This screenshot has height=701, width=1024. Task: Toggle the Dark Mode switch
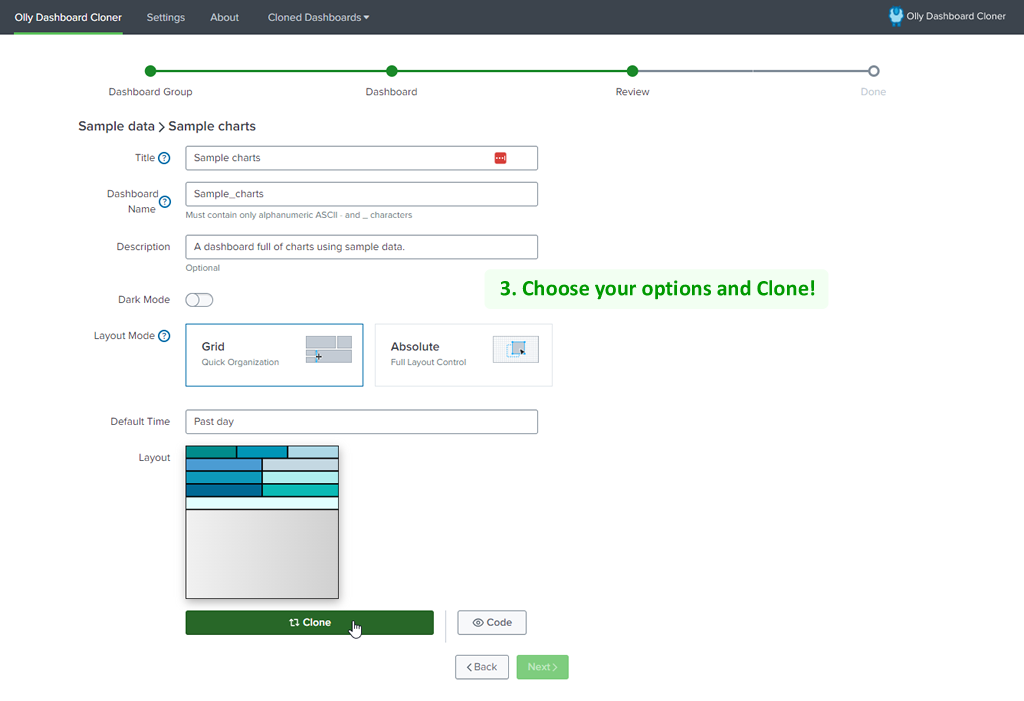[199, 300]
